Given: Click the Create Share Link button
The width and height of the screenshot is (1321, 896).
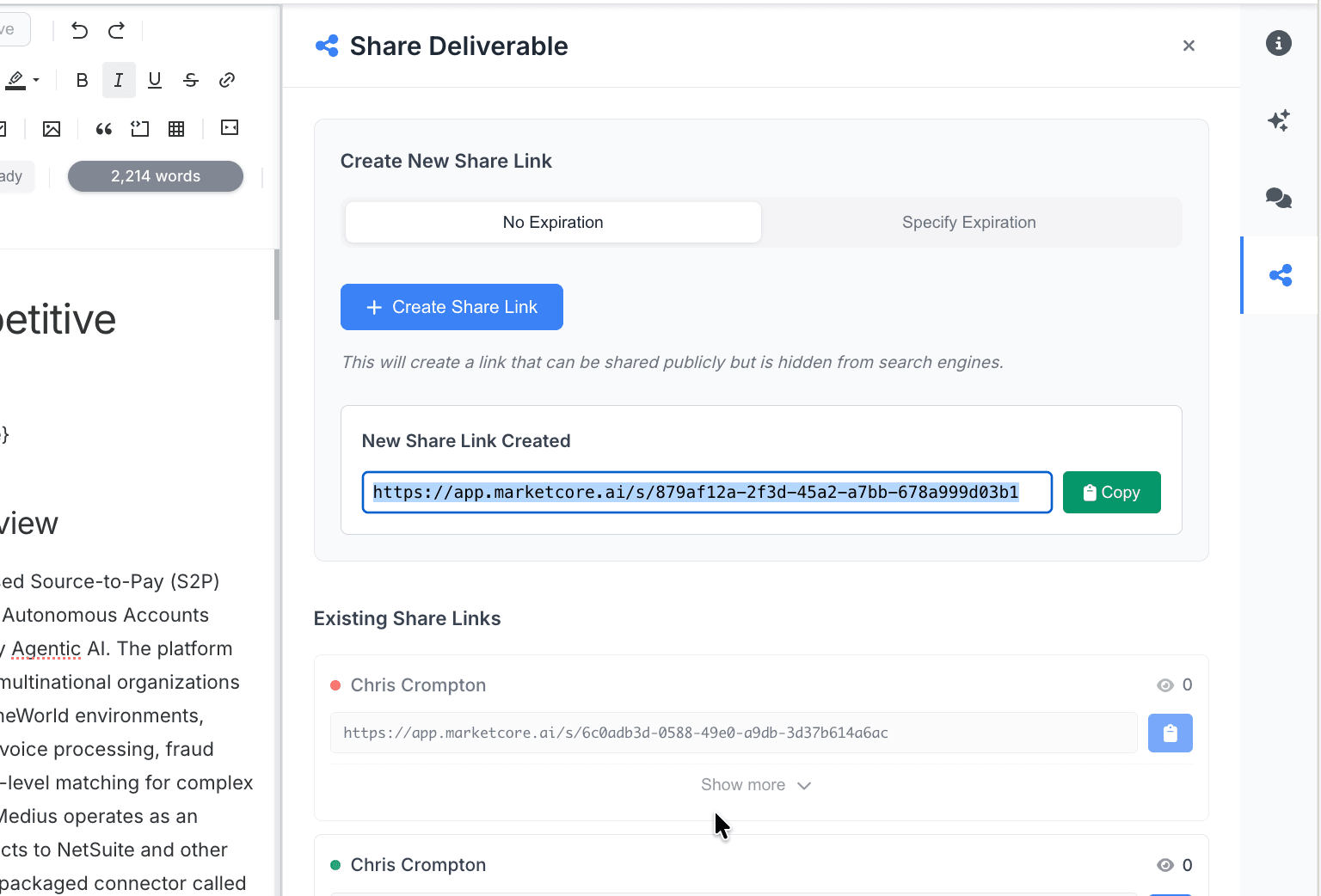Looking at the screenshot, I should (x=452, y=307).
